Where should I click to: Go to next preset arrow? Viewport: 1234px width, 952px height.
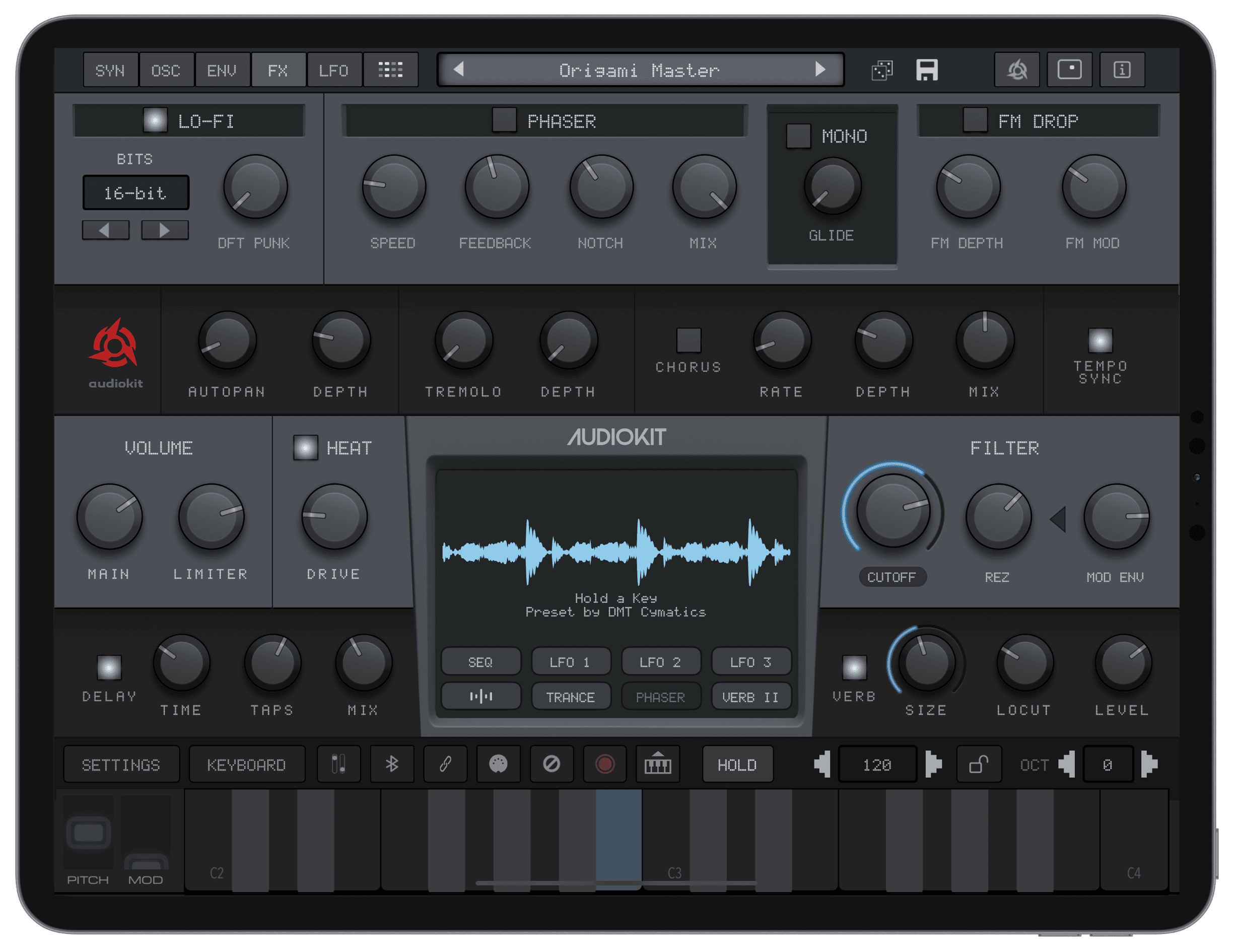click(x=820, y=69)
